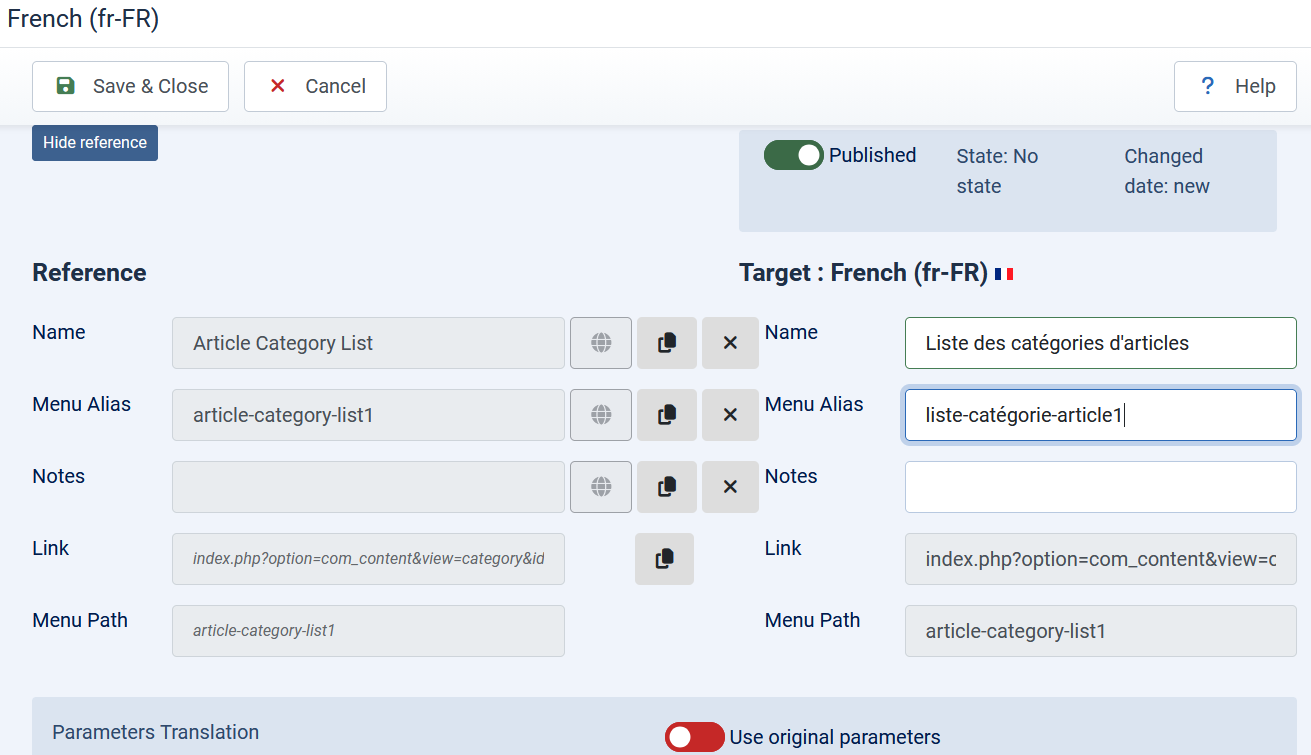1311x755 pixels.
Task: Hide the reference column
Action: point(95,142)
